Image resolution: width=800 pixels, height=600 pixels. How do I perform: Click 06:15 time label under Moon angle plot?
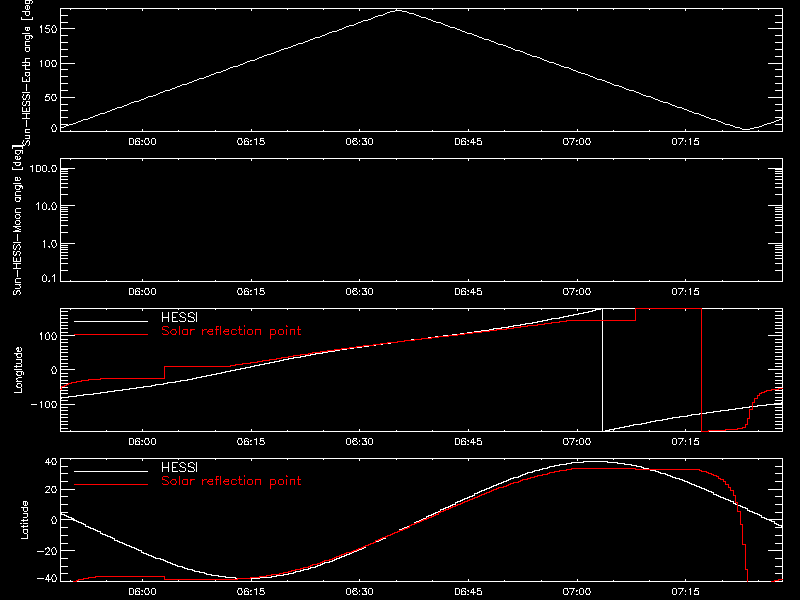251,292
